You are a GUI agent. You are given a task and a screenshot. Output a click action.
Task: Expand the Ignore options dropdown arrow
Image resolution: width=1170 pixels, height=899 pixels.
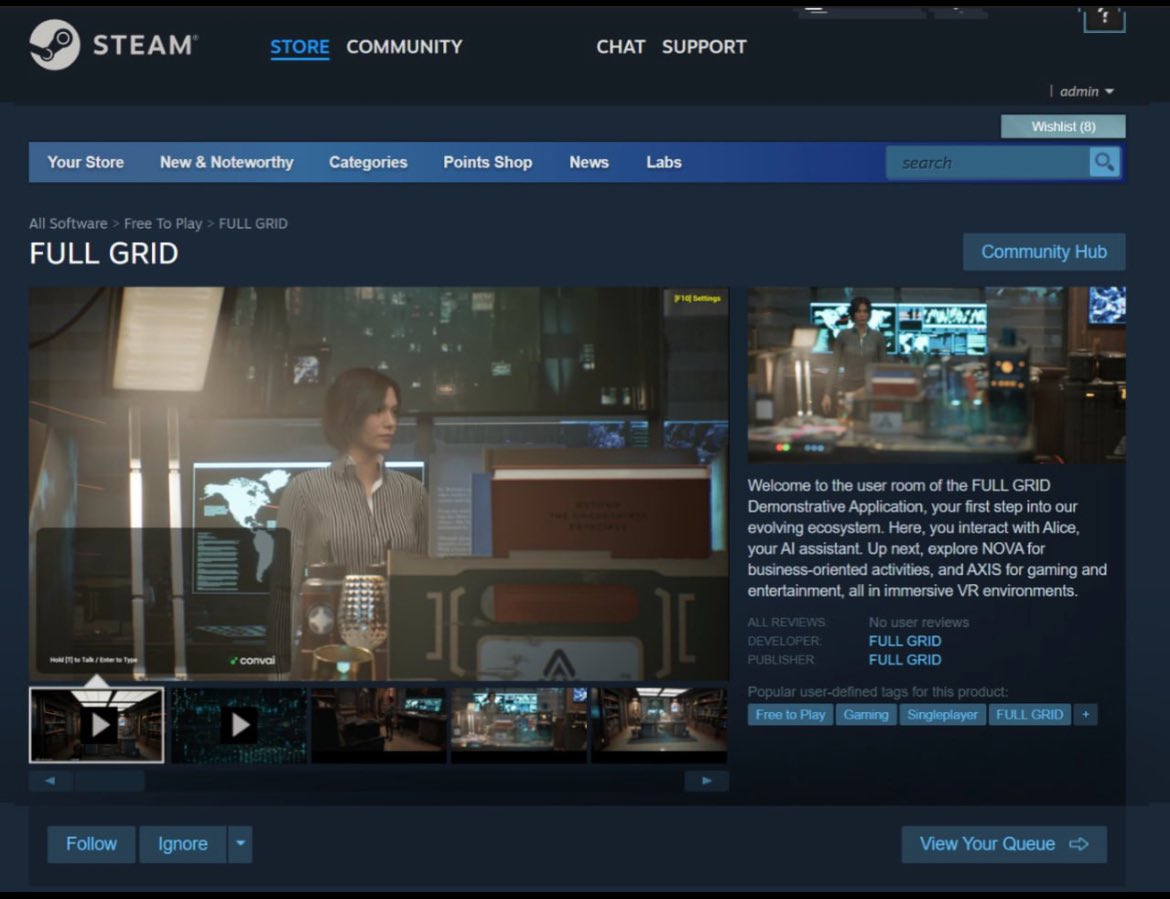tap(240, 844)
